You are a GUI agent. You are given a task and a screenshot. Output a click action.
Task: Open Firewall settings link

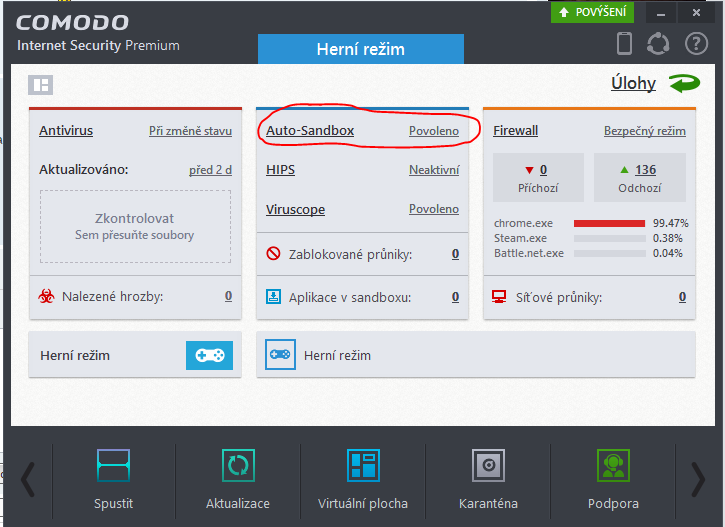[515, 131]
